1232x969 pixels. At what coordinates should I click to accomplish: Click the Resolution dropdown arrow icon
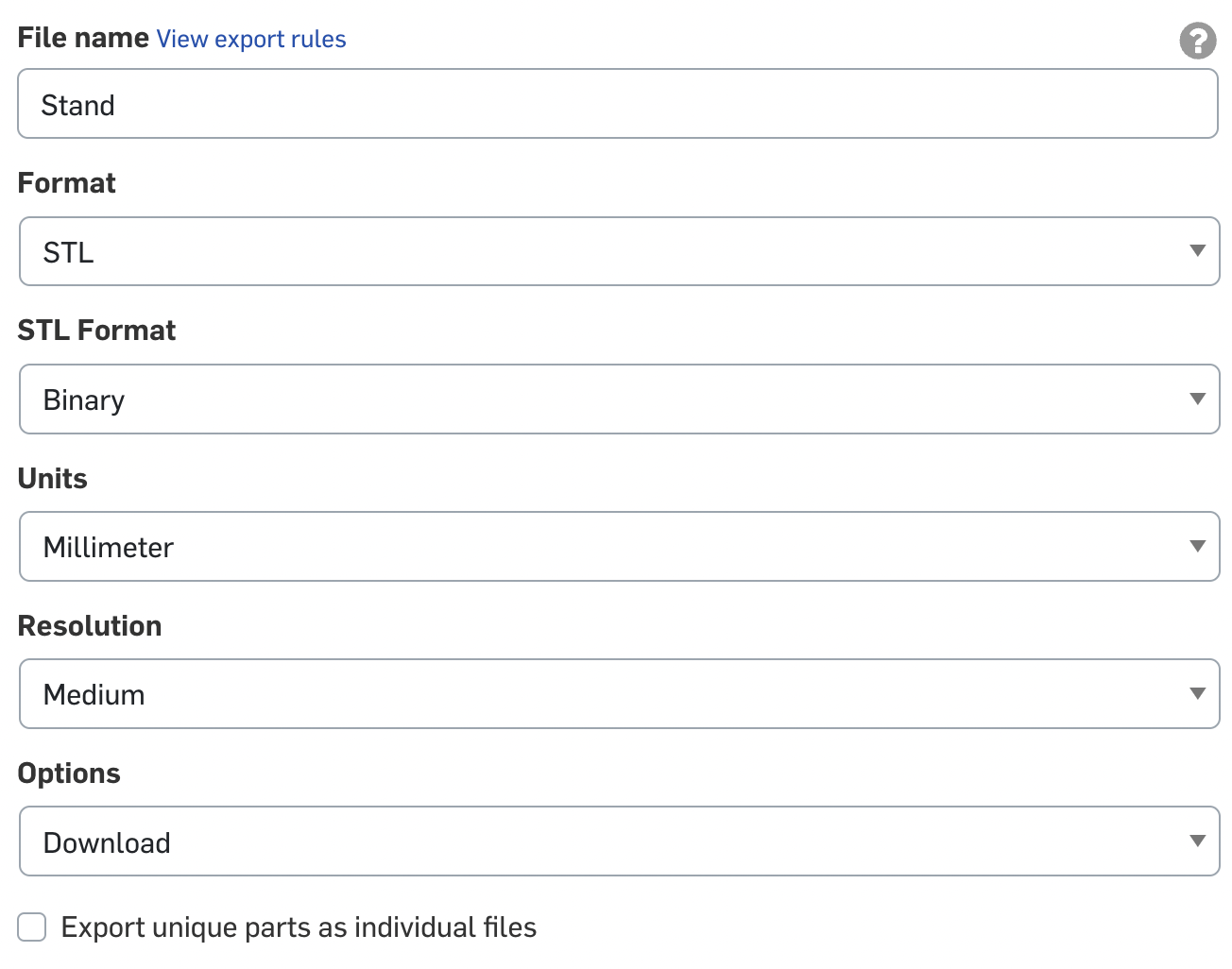click(x=1197, y=693)
